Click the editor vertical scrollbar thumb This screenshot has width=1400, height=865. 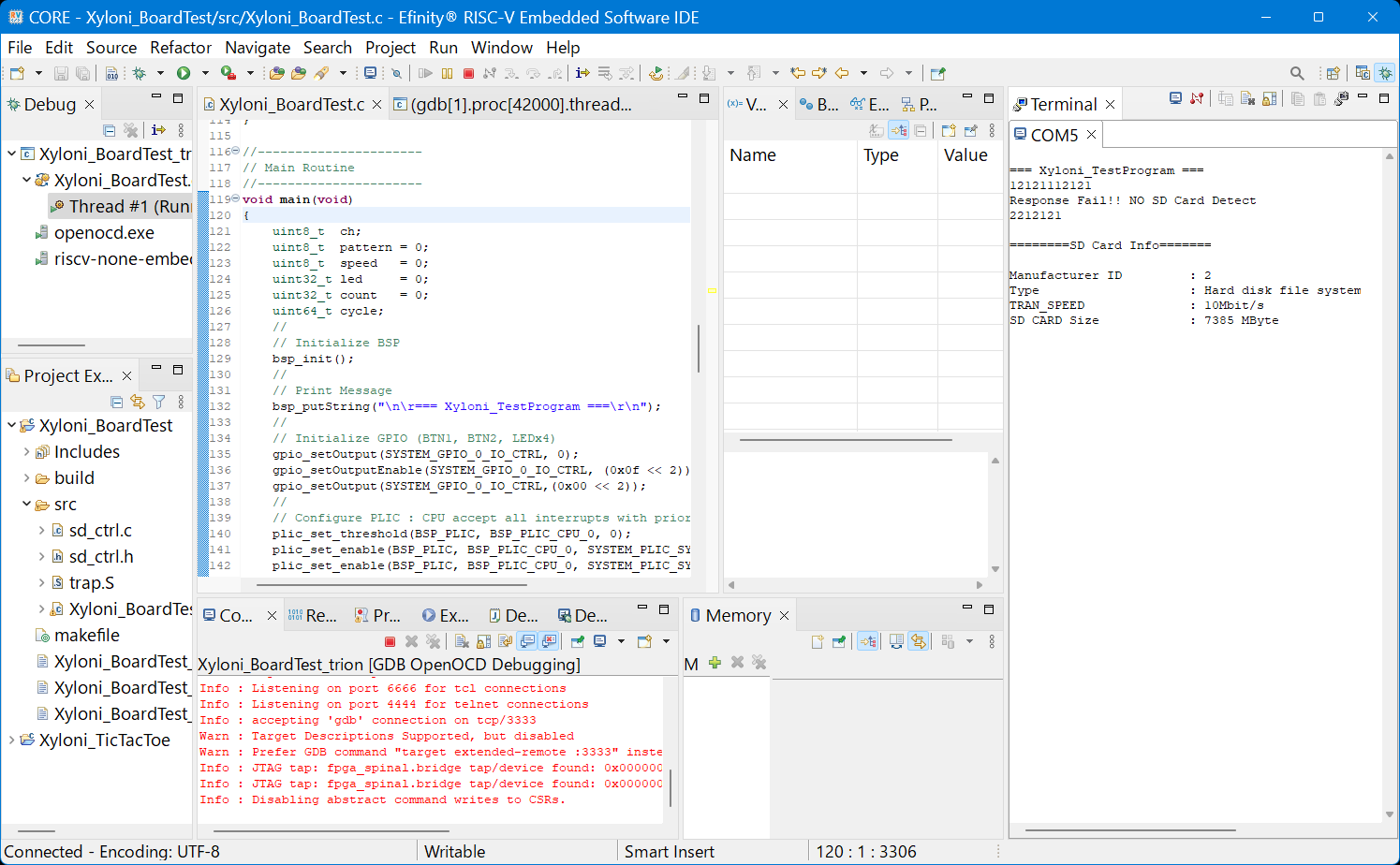(698, 348)
